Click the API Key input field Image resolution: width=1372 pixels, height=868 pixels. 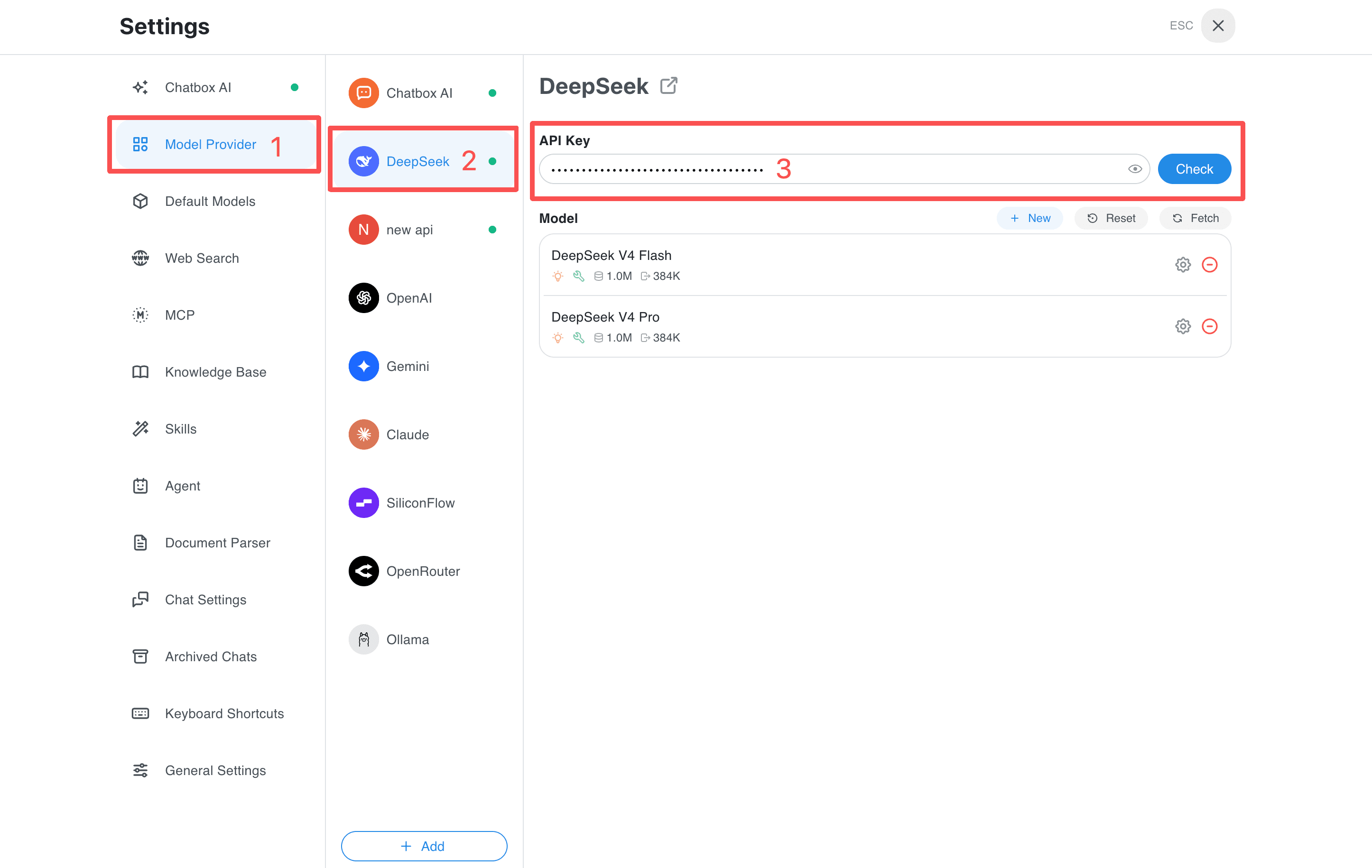[844, 168]
